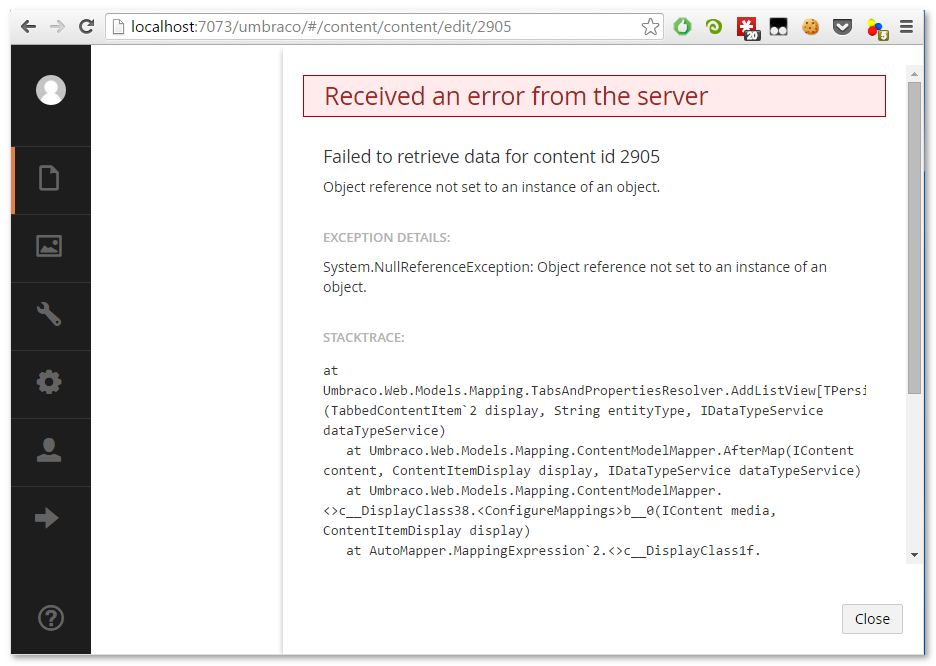Open the Users section person icon

click(49, 450)
